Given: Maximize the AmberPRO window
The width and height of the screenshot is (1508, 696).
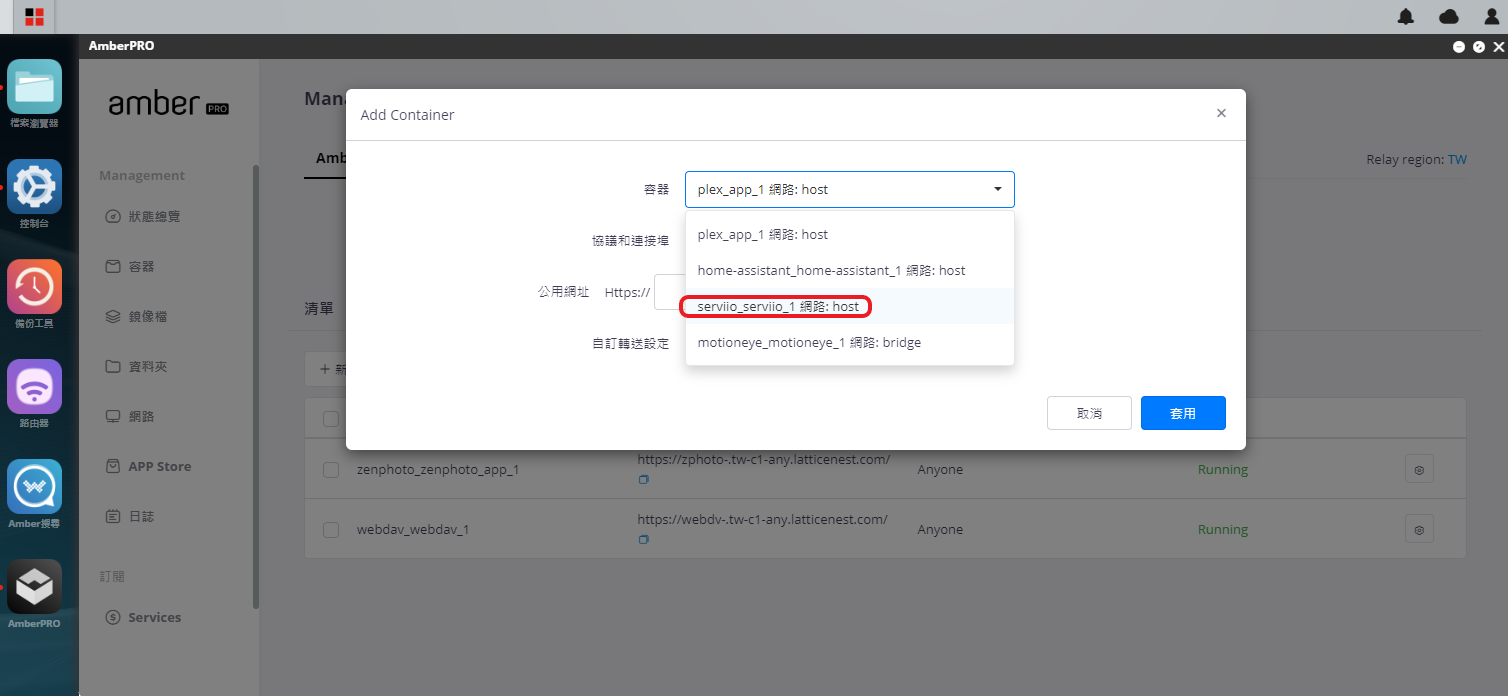Looking at the screenshot, I should point(1479,47).
